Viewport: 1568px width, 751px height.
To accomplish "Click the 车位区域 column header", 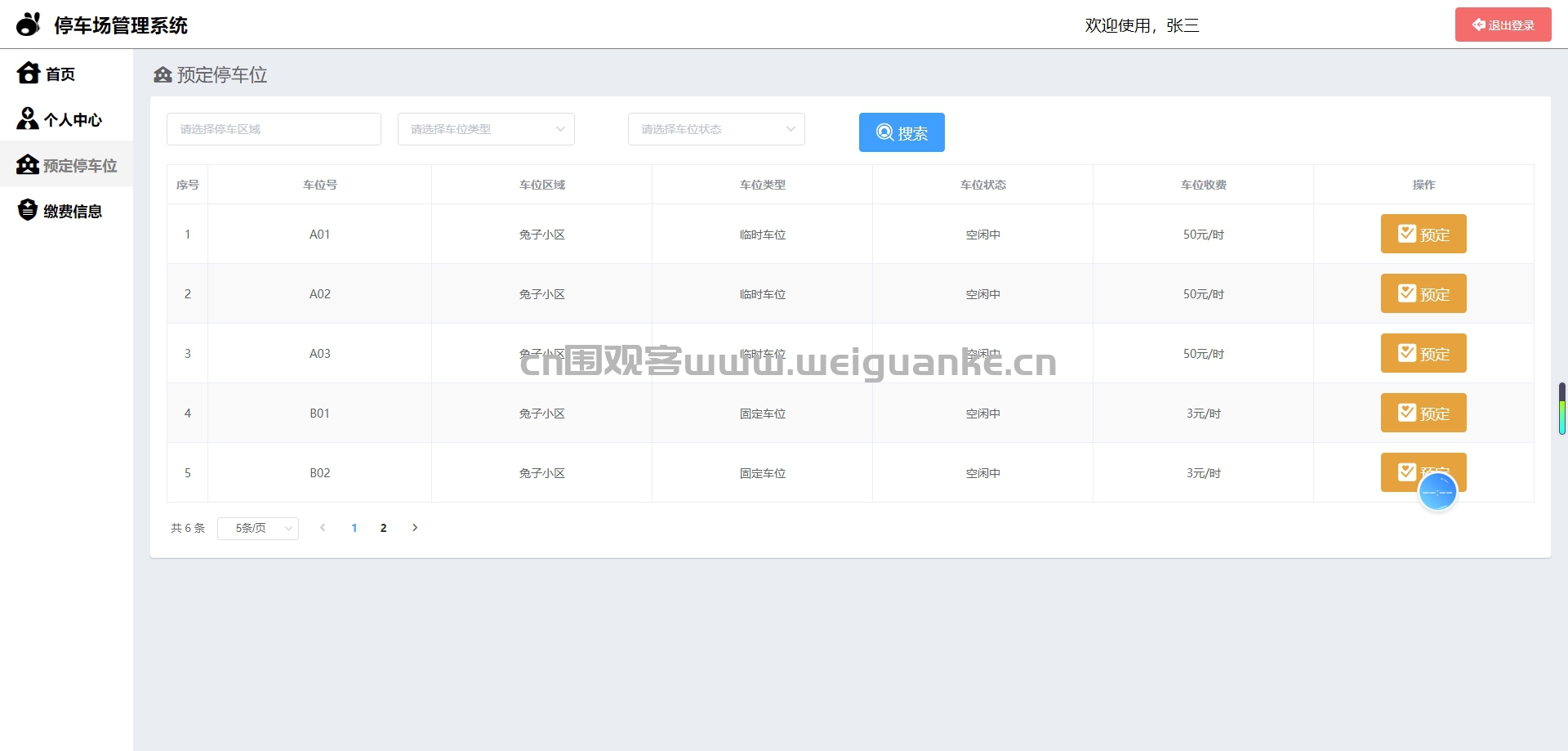I will (542, 185).
